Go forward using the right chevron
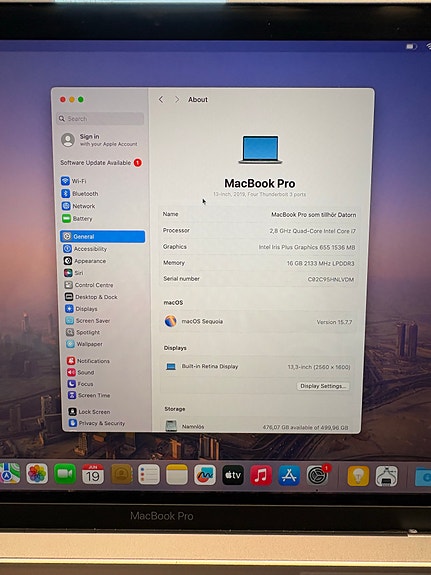Viewport: 431px width, 575px height. [177, 99]
